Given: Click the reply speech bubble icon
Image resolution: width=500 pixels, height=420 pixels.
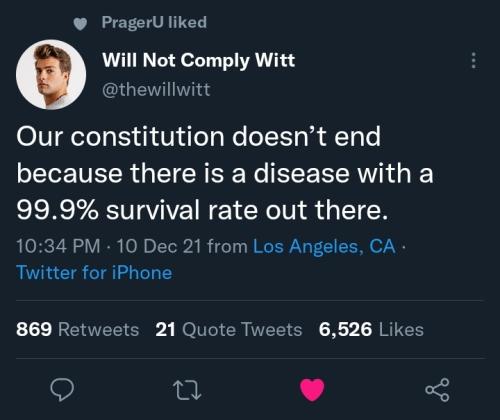Looking at the screenshot, I should [62, 389].
